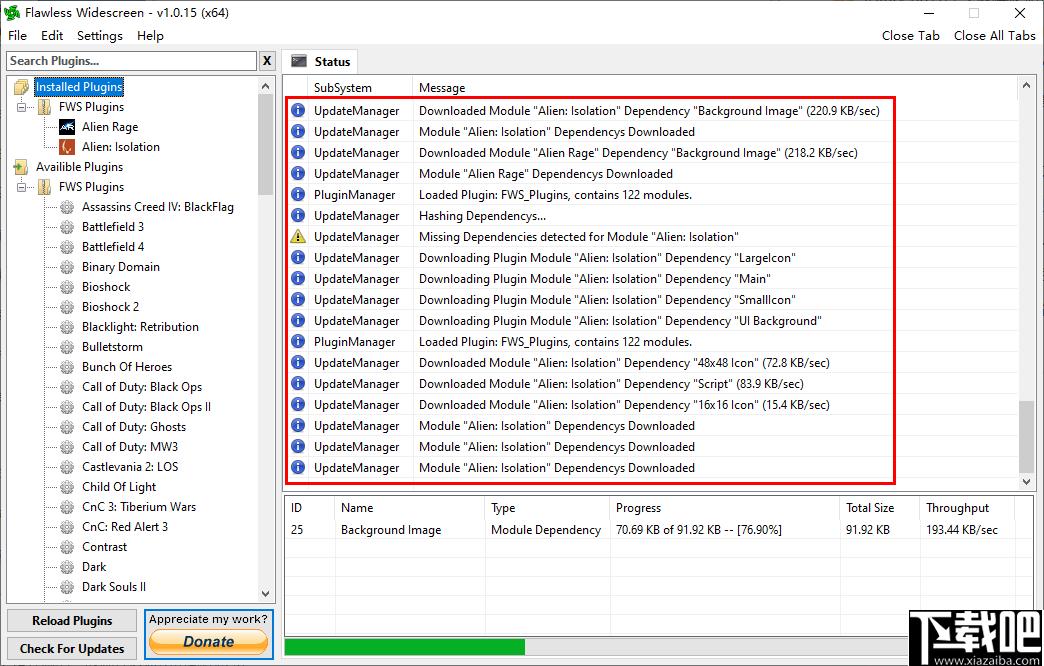Click the download progress bar
1044x666 pixels.
pyautogui.click(x=597, y=647)
